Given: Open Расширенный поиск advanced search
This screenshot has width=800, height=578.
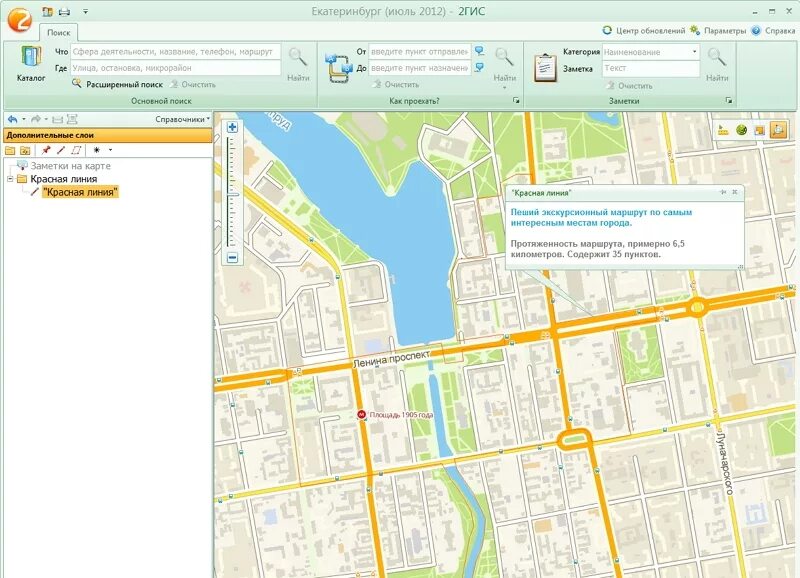Looking at the screenshot, I should pyautogui.click(x=118, y=84).
